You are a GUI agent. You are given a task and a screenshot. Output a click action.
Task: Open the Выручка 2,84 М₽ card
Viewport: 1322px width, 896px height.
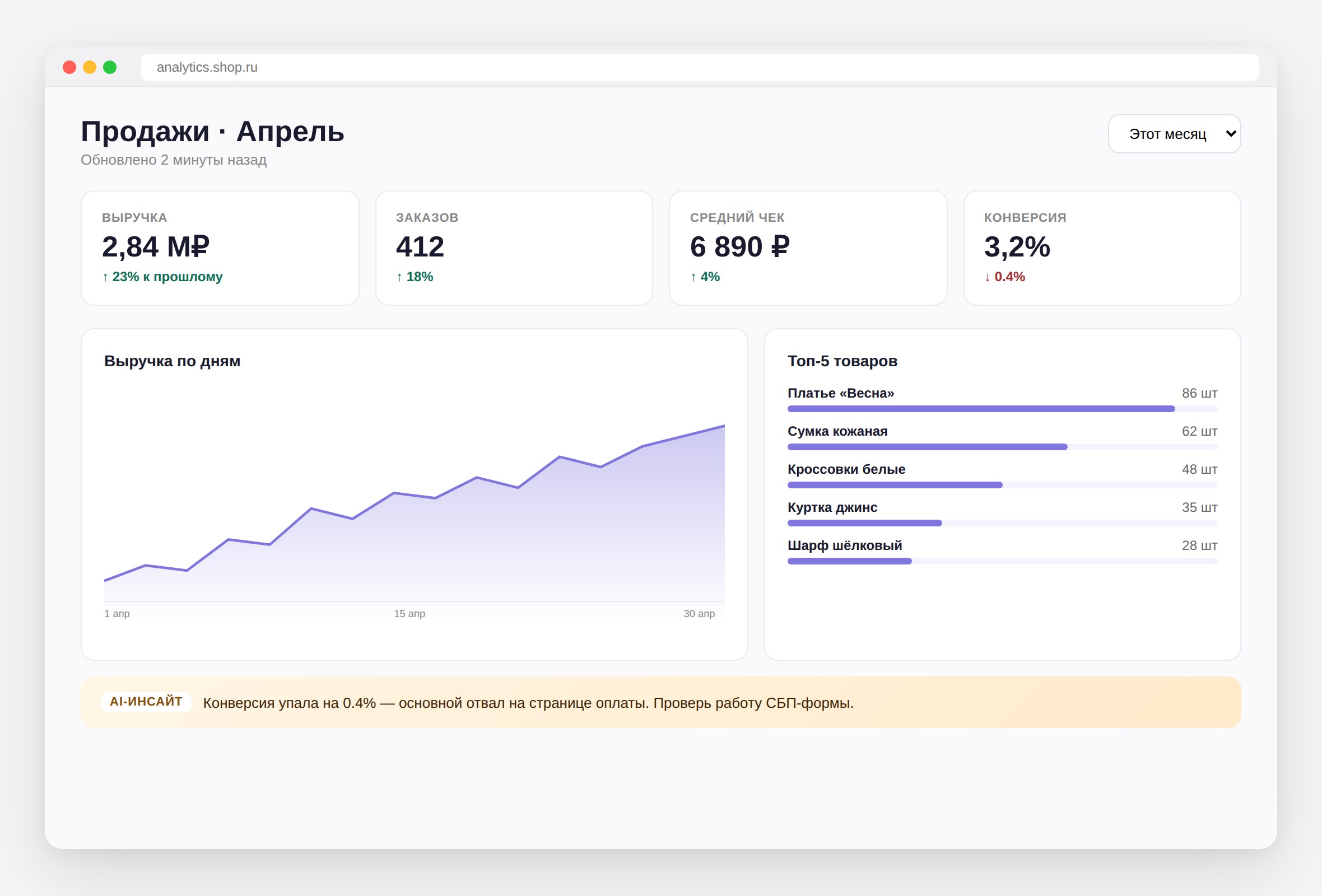click(x=220, y=248)
